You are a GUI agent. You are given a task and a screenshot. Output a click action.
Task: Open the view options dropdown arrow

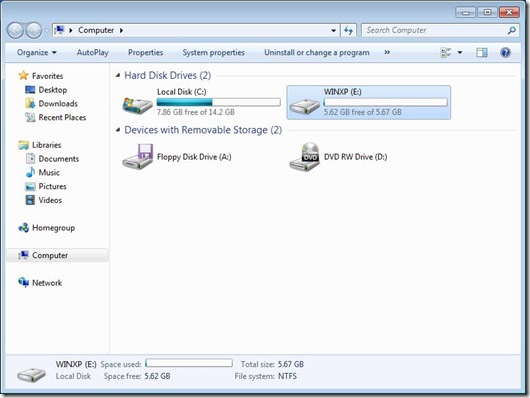pyautogui.click(x=460, y=53)
